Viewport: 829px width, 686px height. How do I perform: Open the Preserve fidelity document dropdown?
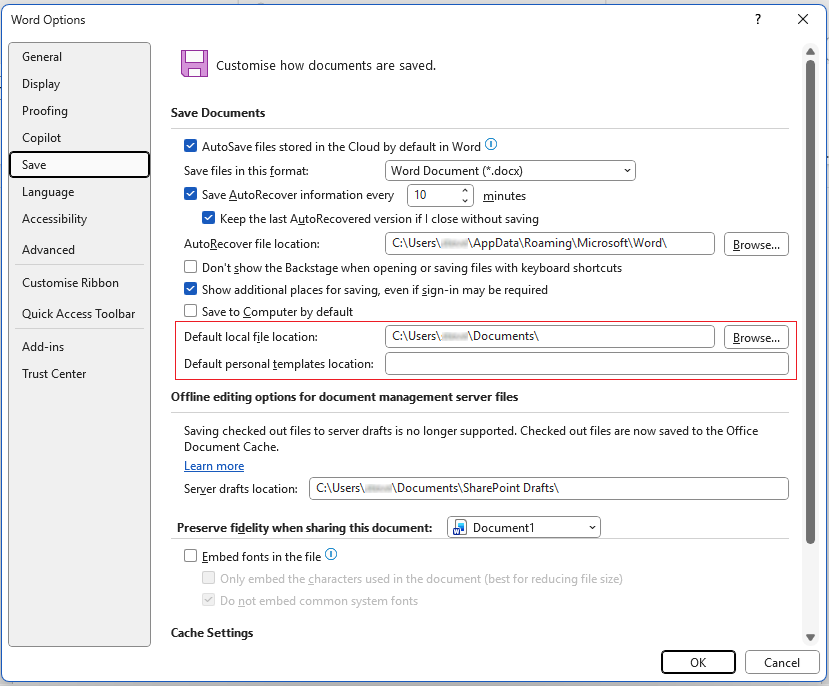pyautogui.click(x=594, y=527)
